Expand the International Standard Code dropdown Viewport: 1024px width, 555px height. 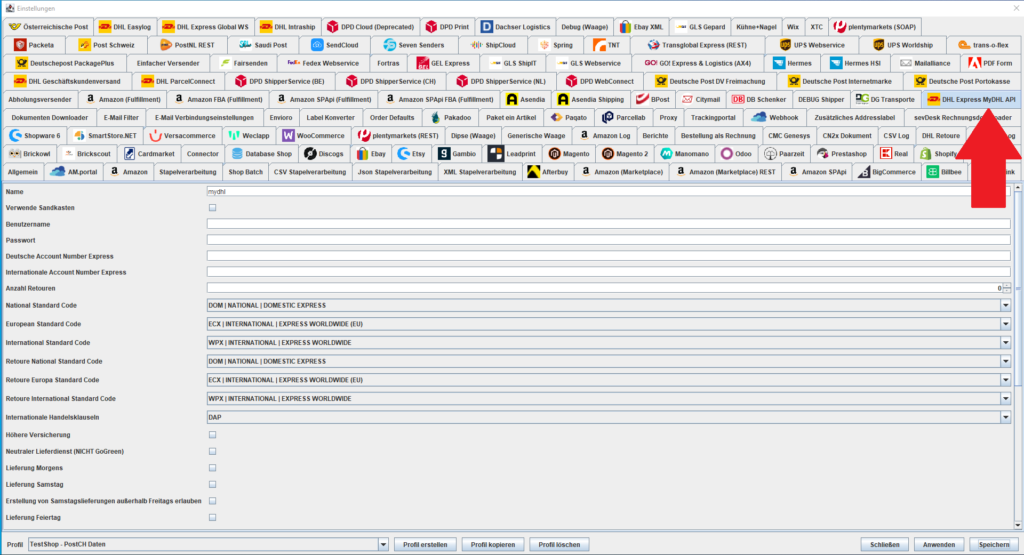(1005, 342)
